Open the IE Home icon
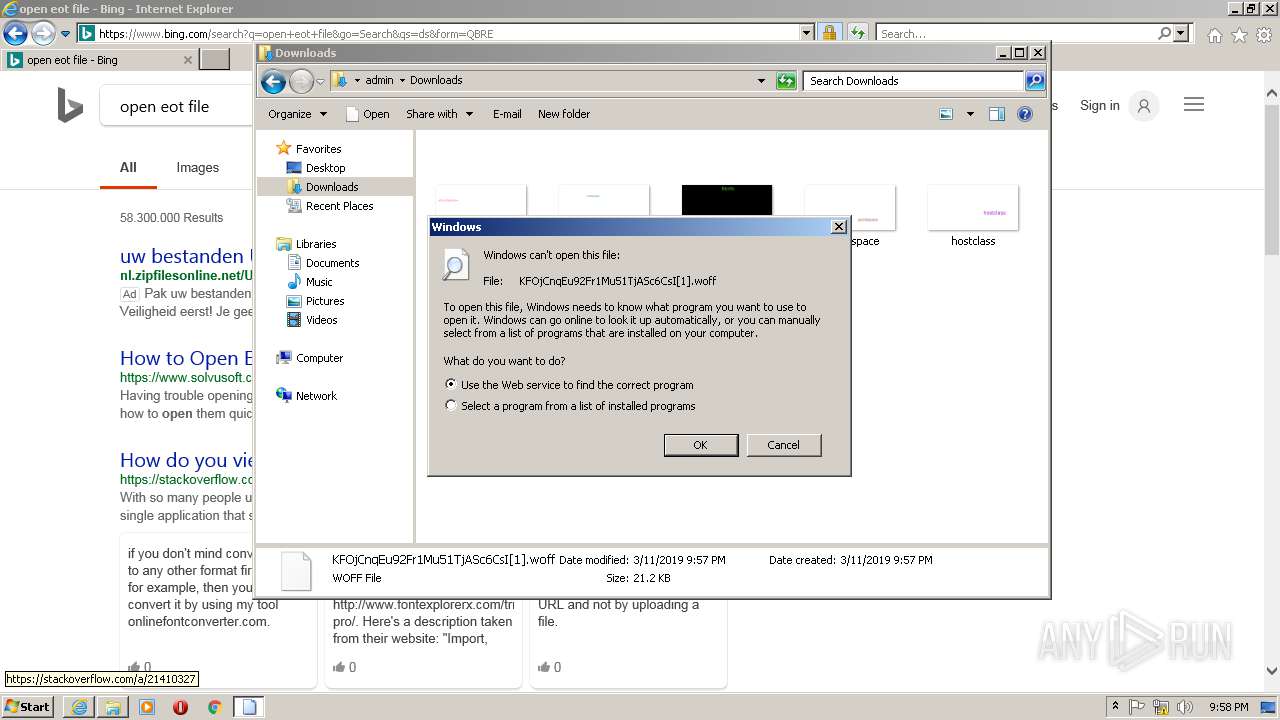This screenshot has width=1280, height=720. click(x=1214, y=35)
